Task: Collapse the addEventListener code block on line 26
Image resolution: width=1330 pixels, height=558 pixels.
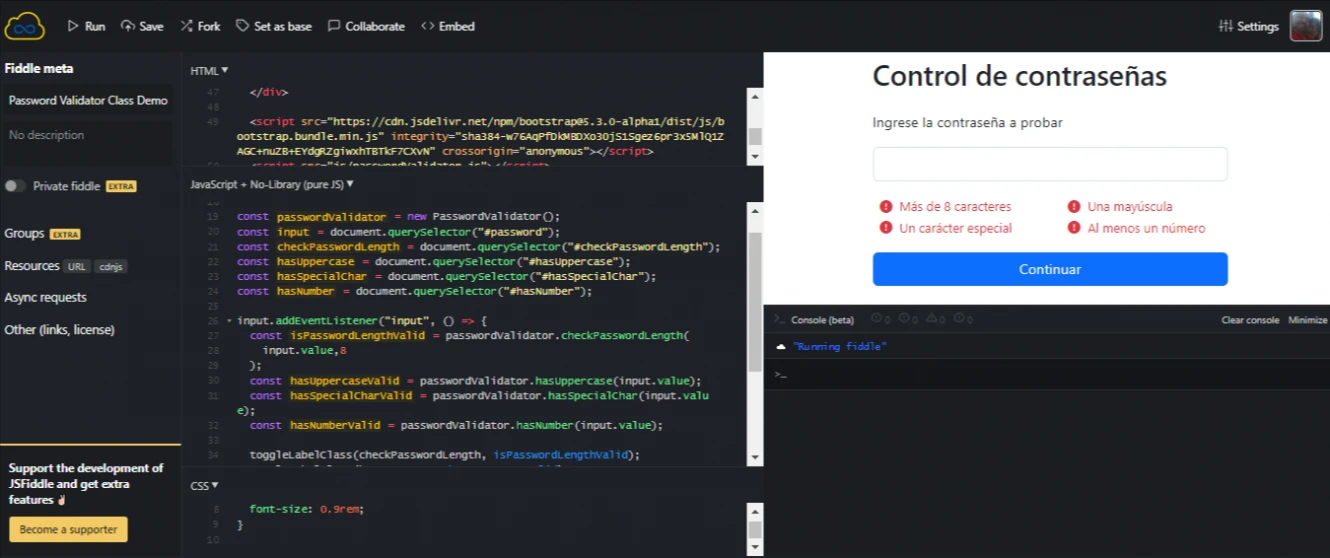Action: [229, 321]
